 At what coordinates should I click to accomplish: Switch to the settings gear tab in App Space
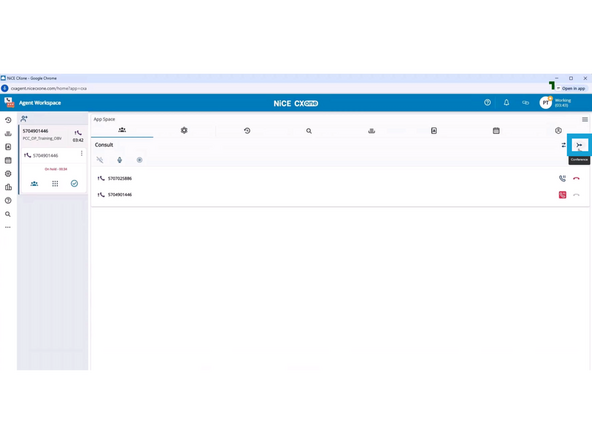click(x=184, y=131)
